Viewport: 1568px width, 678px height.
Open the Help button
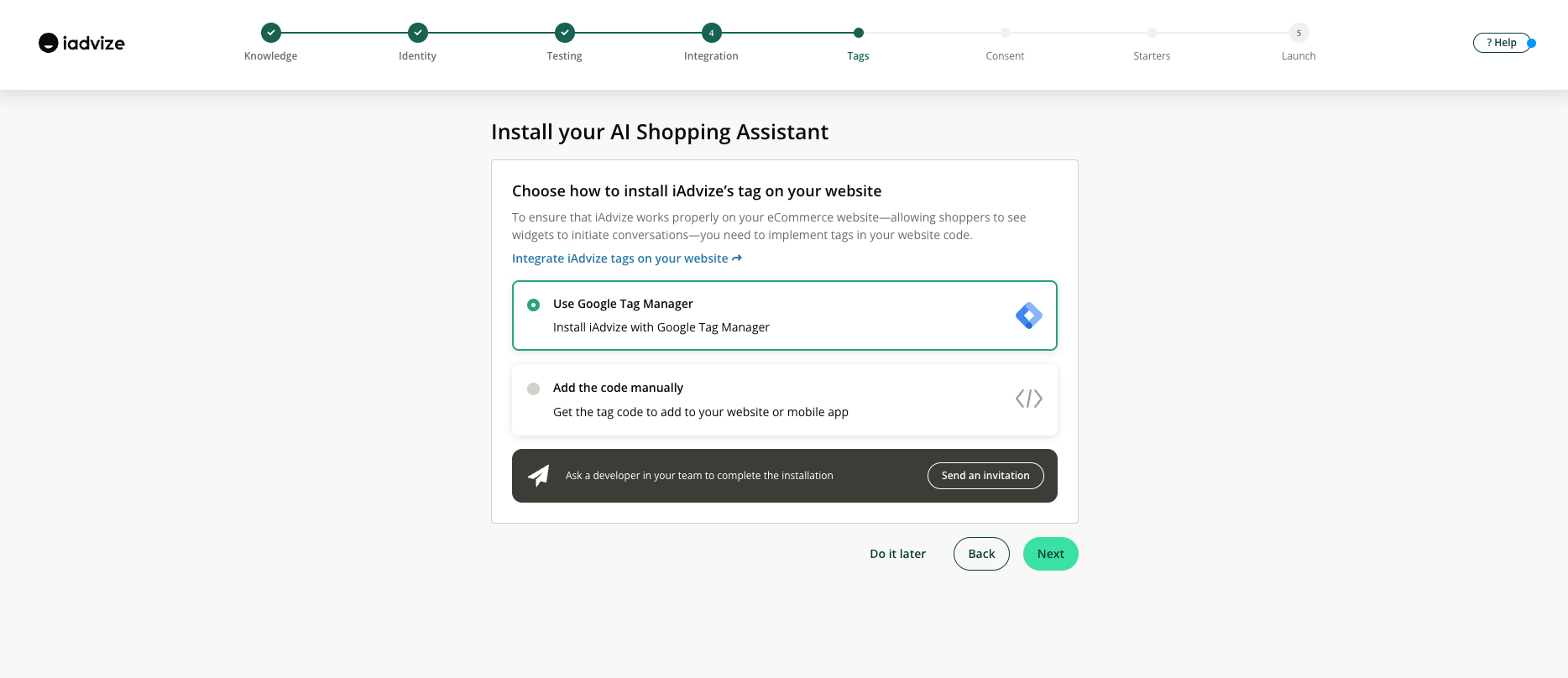point(1502,43)
